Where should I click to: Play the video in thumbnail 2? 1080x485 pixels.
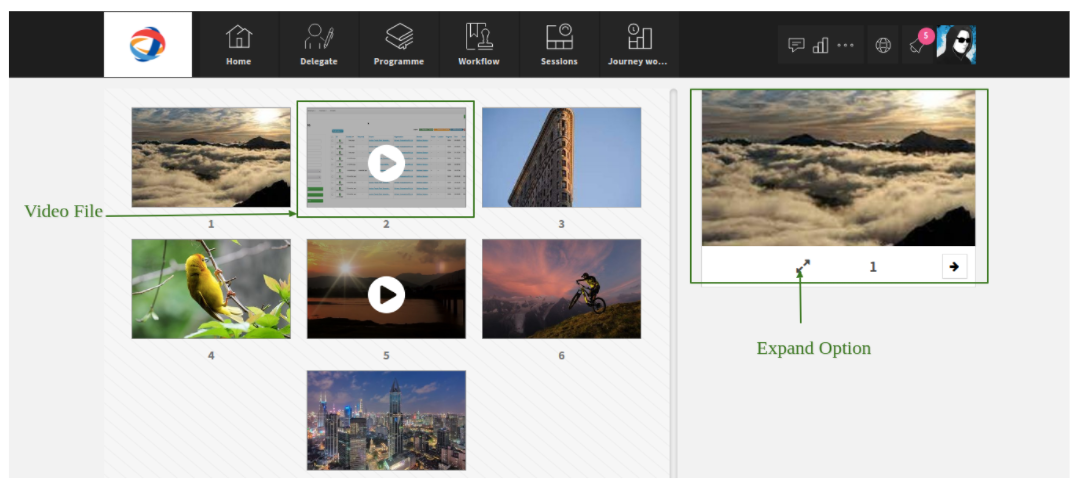(x=386, y=164)
